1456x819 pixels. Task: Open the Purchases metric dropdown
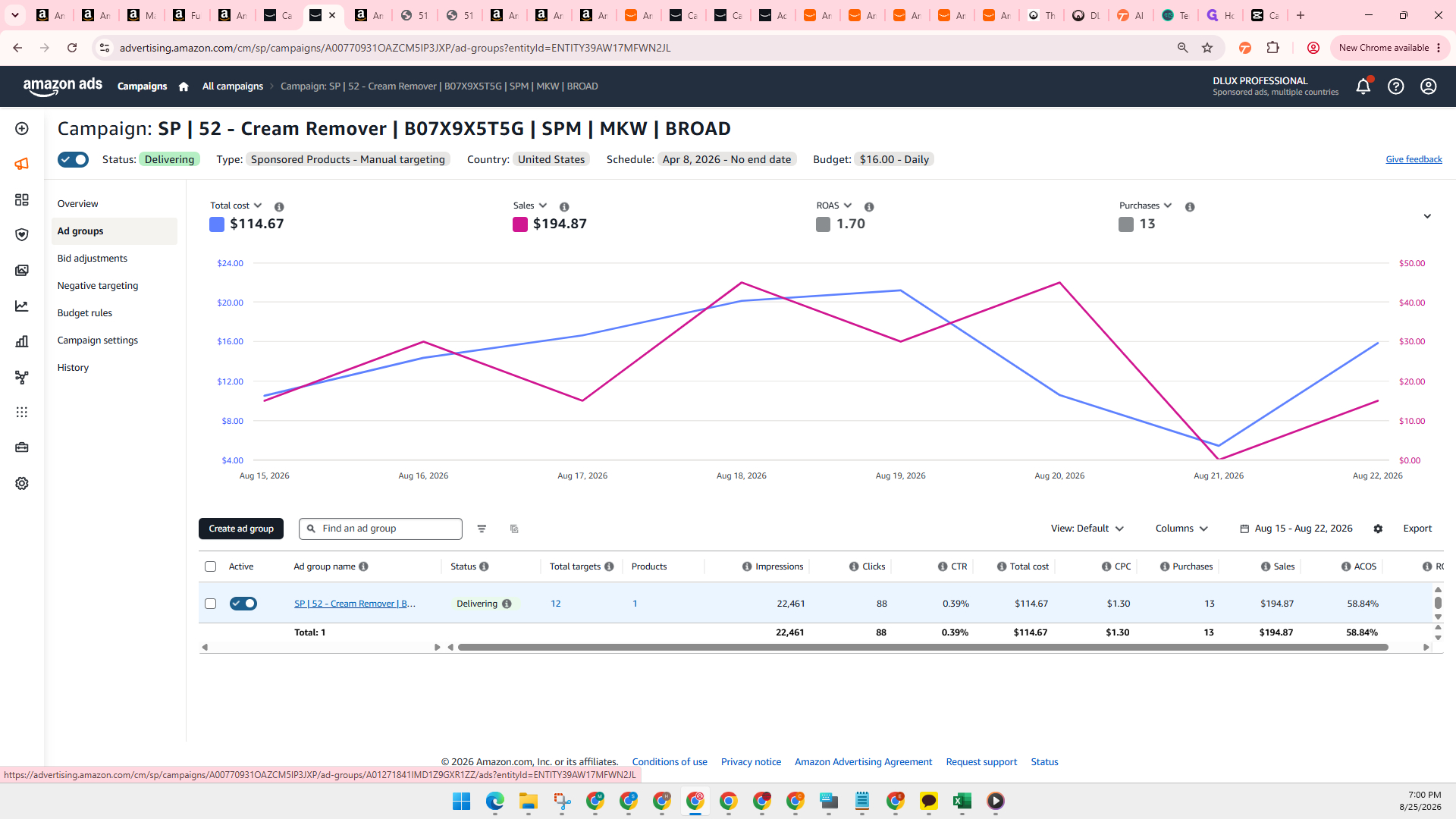point(1146,206)
